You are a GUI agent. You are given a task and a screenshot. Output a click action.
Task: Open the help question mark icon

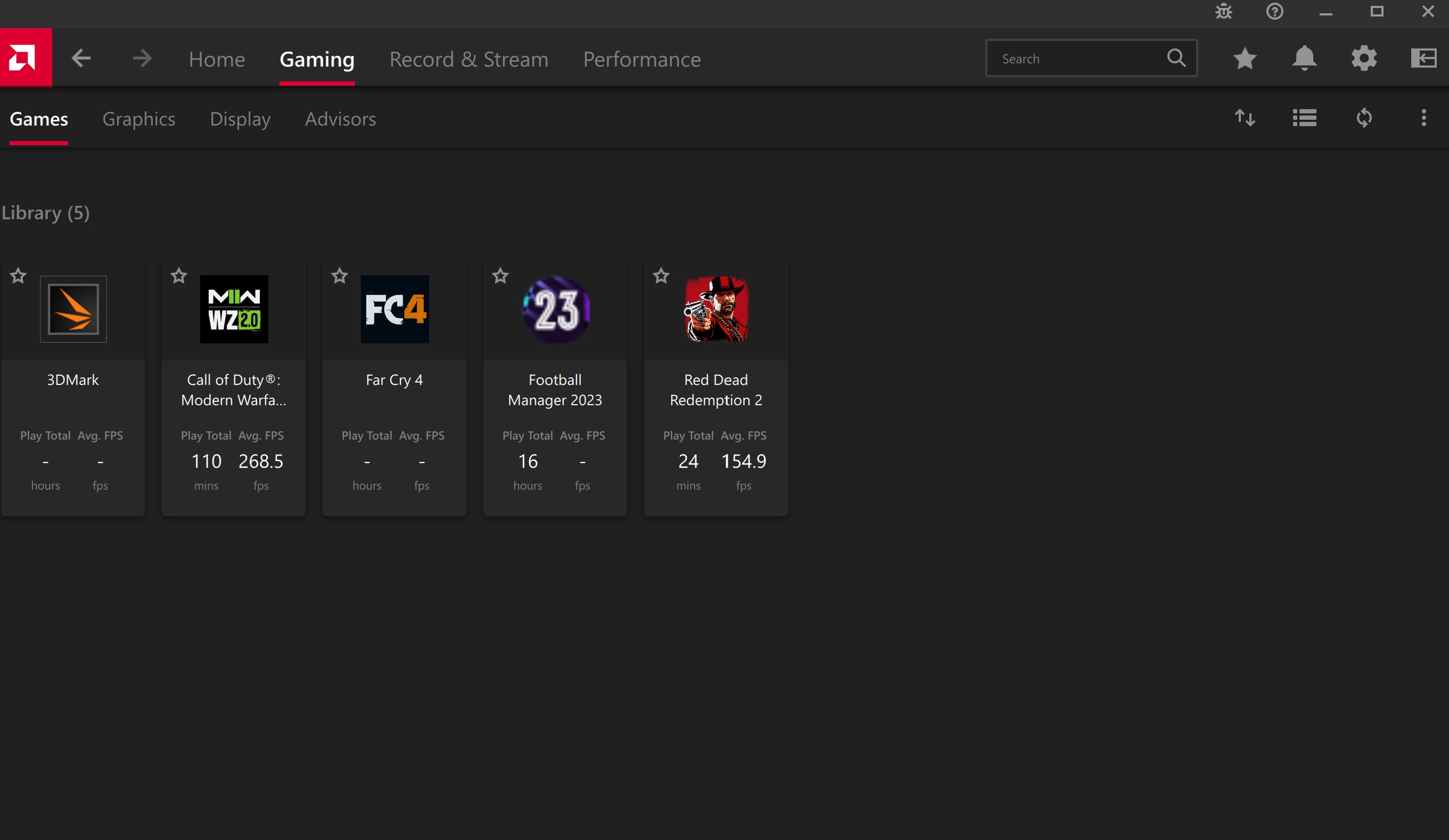click(x=1274, y=12)
